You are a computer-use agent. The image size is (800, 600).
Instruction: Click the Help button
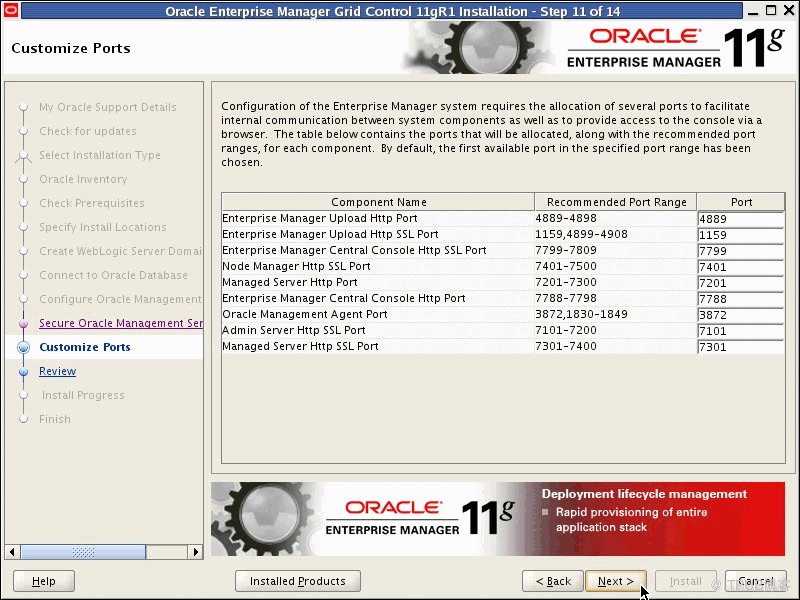(x=44, y=581)
